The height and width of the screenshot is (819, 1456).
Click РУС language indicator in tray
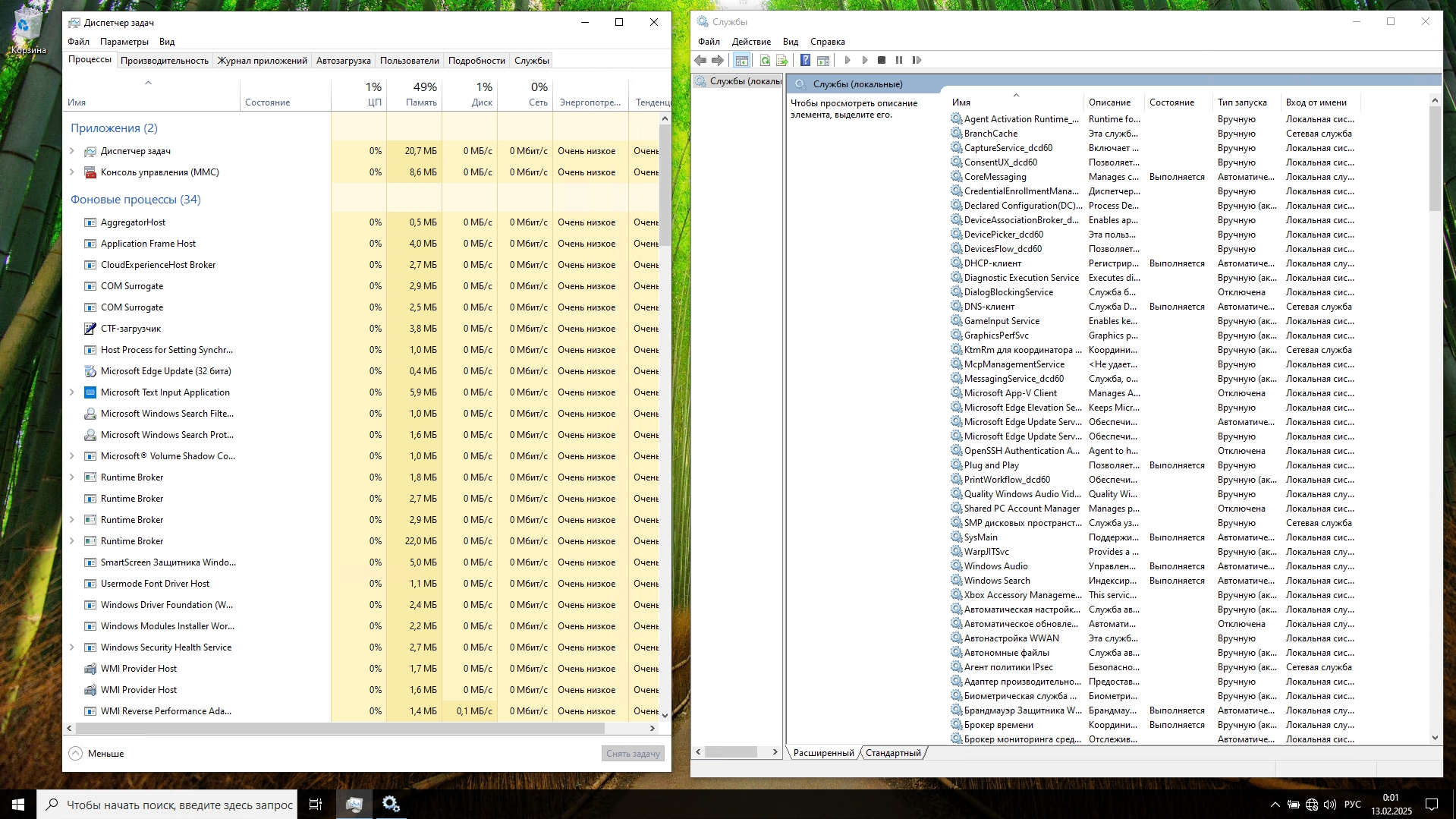pyautogui.click(x=1352, y=805)
